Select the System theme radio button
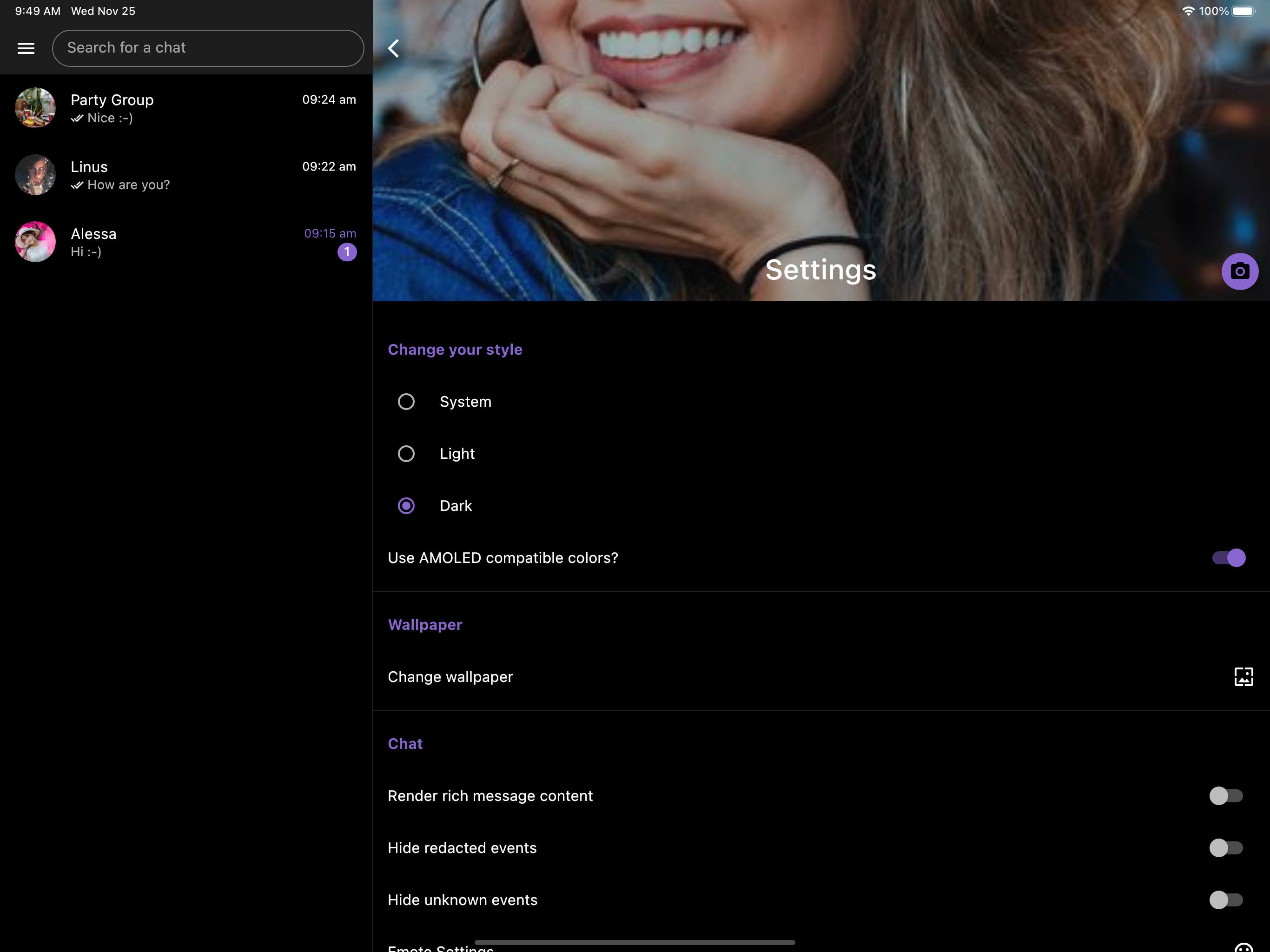1270x952 pixels. [406, 401]
